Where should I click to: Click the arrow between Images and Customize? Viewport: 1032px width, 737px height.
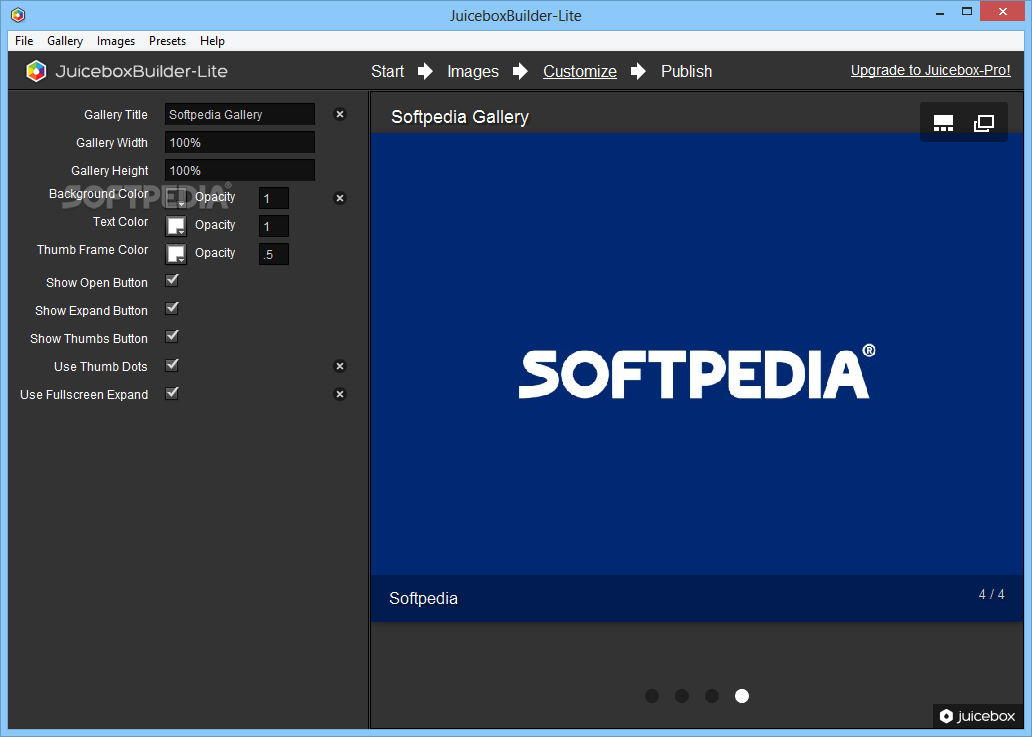click(x=520, y=71)
